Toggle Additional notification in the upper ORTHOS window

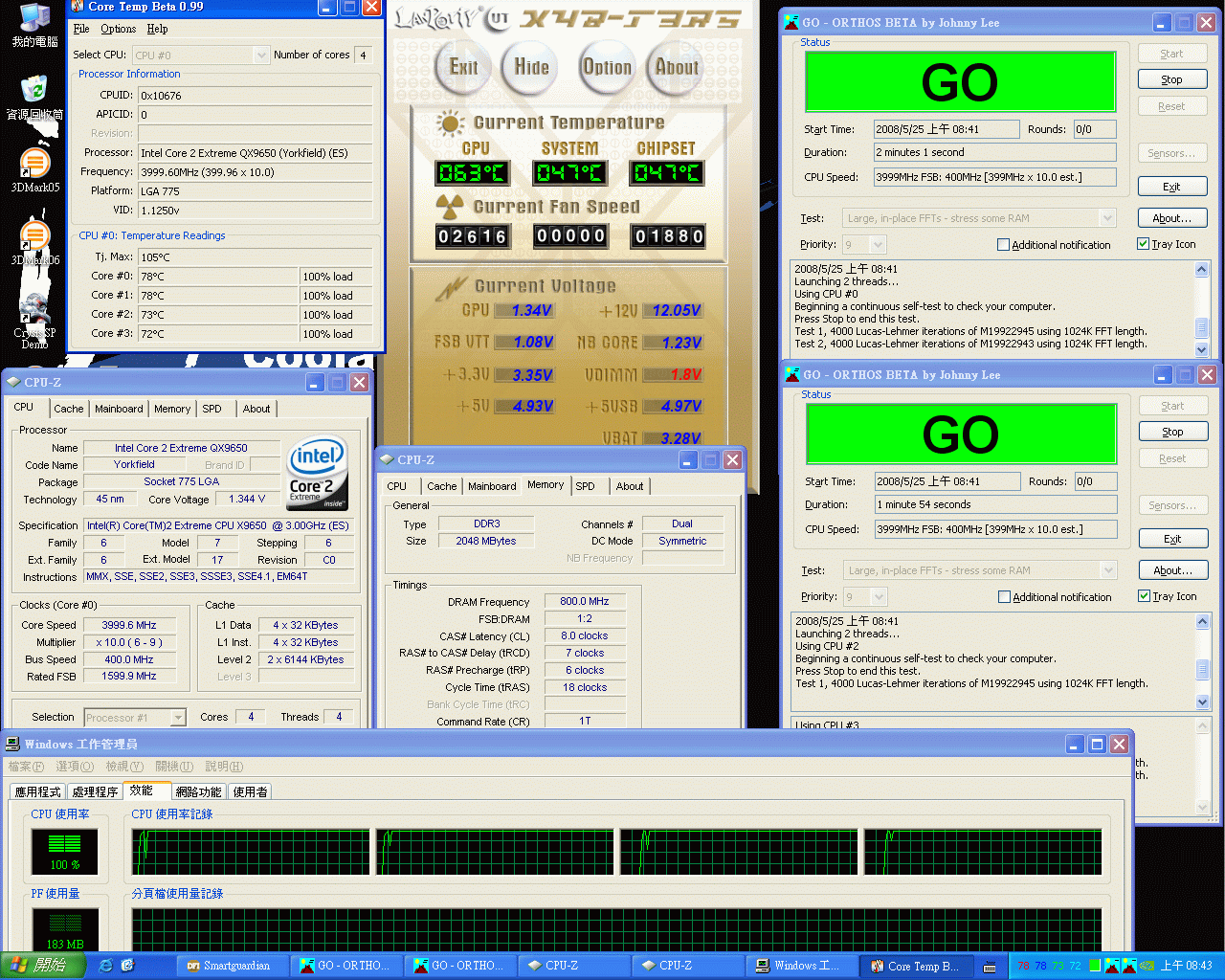tap(1003, 245)
